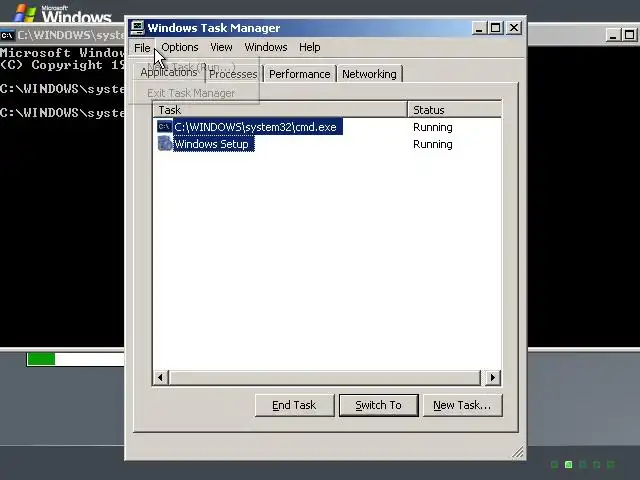Sort by the Task column header

click(x=280, y=110)
